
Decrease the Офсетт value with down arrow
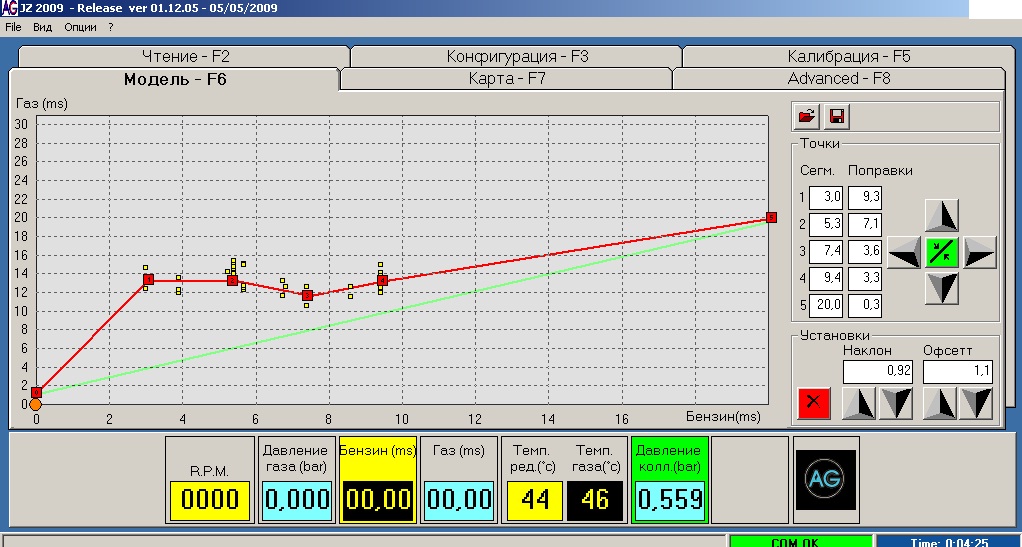pos(976,403)
